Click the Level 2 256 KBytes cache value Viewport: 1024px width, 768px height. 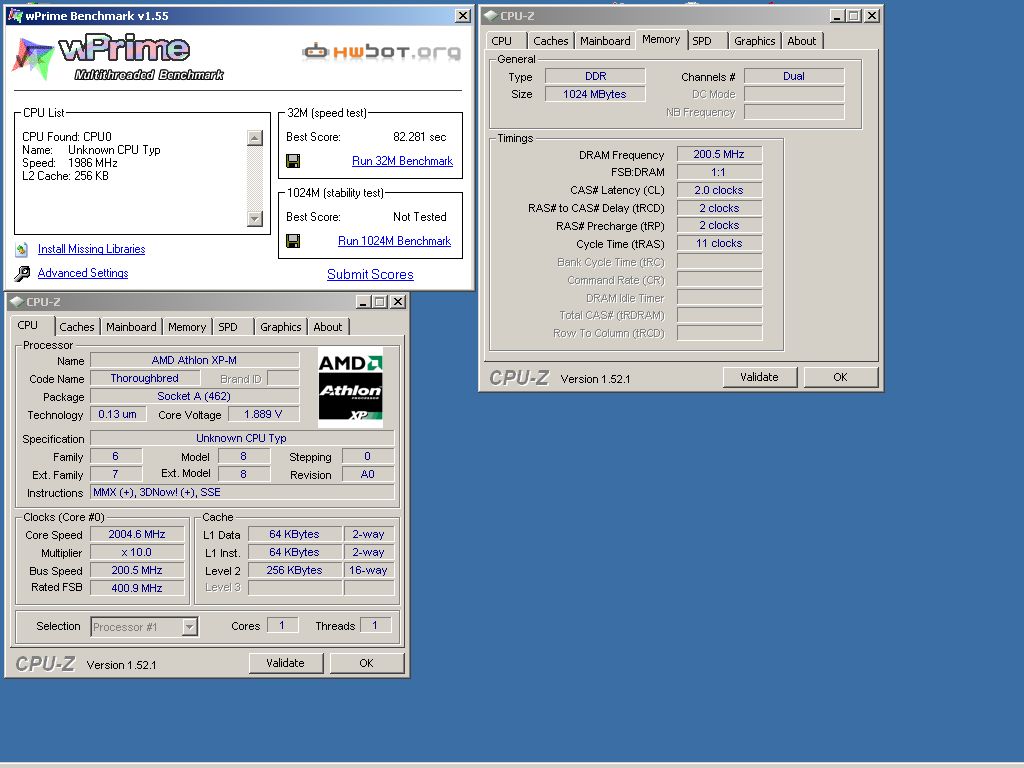pos(295,570)
